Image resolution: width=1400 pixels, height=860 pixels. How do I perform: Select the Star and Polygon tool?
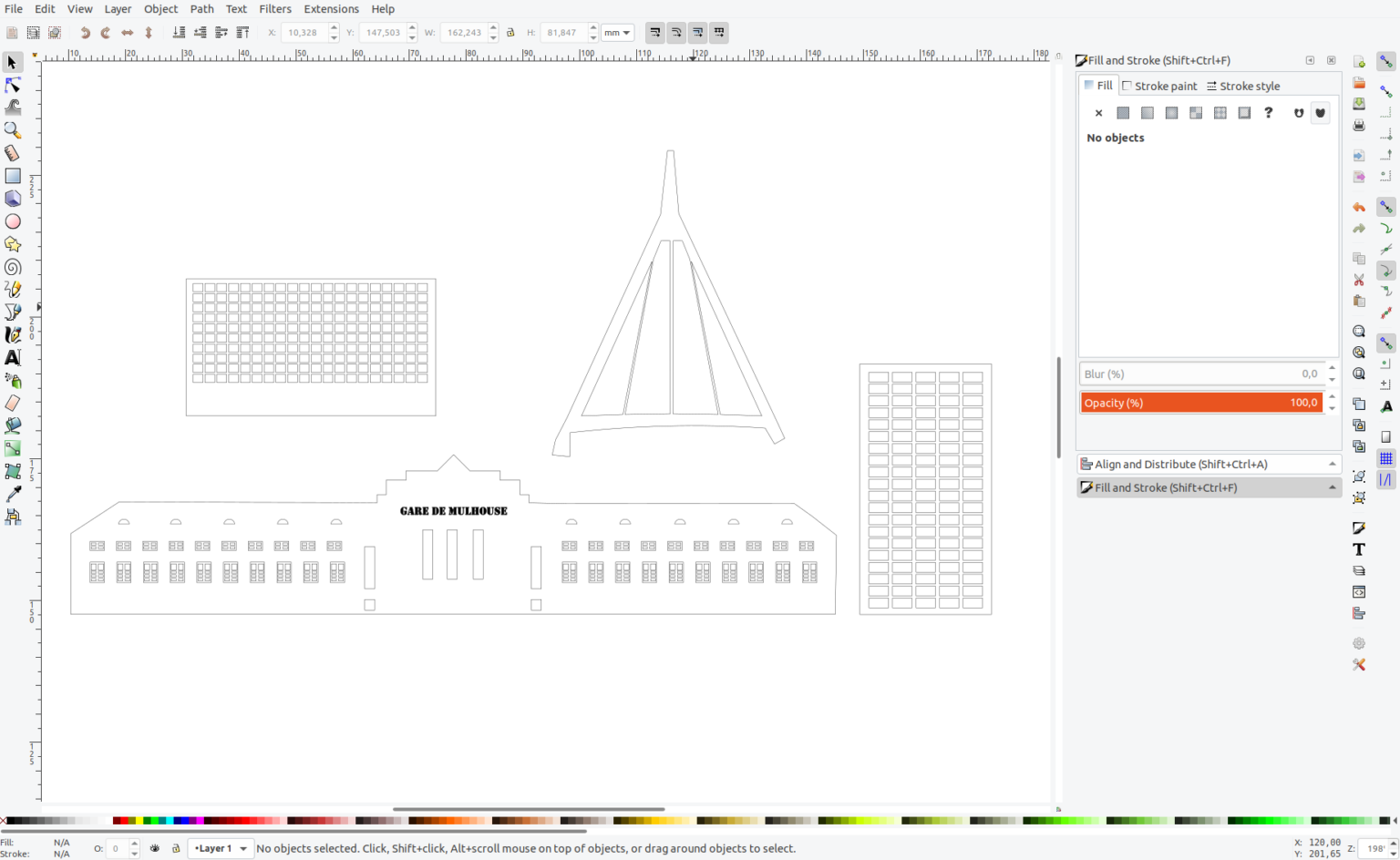pyautogui.click(x=13, y=244)
